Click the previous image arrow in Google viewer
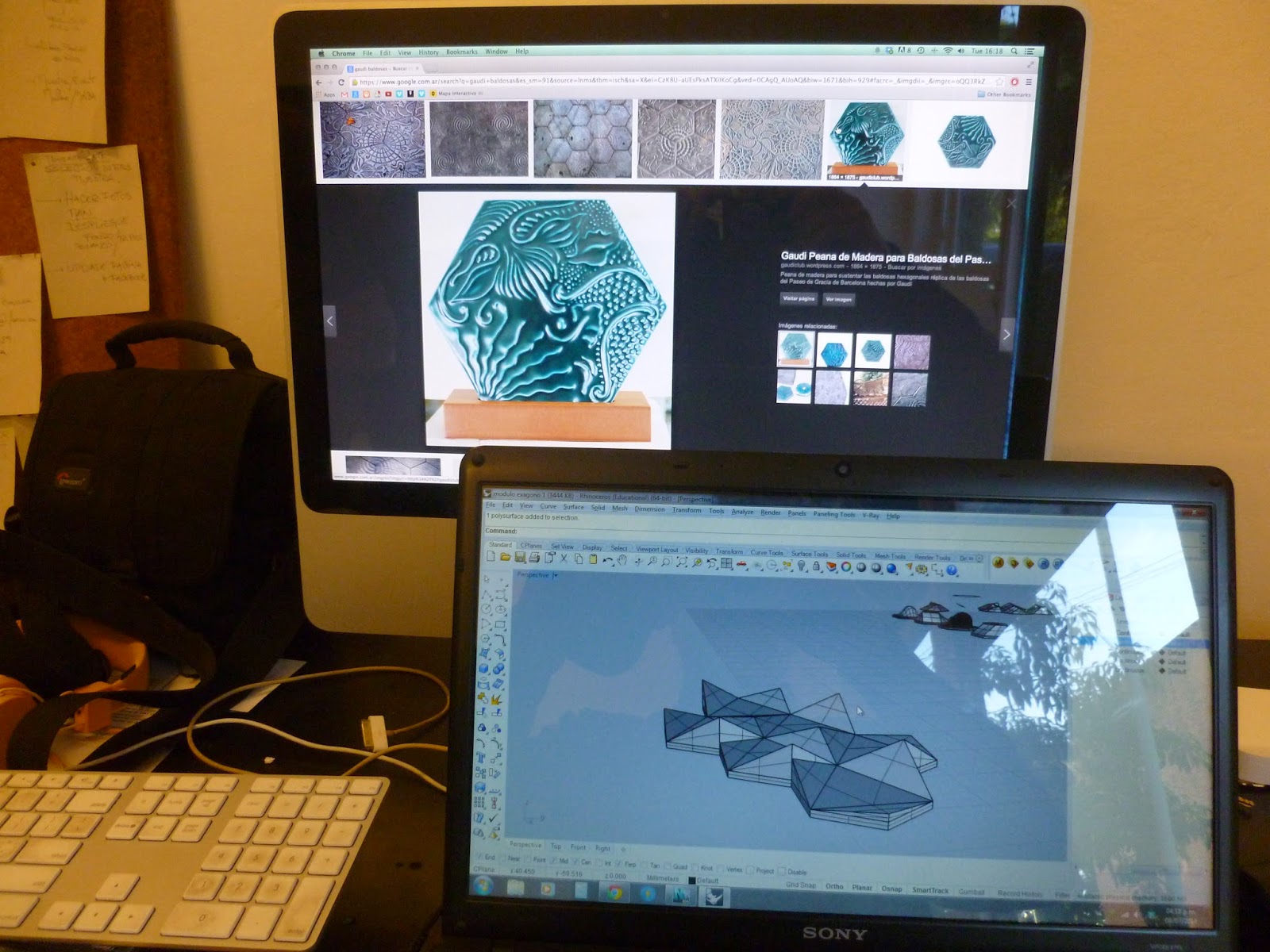 point(330,321)
